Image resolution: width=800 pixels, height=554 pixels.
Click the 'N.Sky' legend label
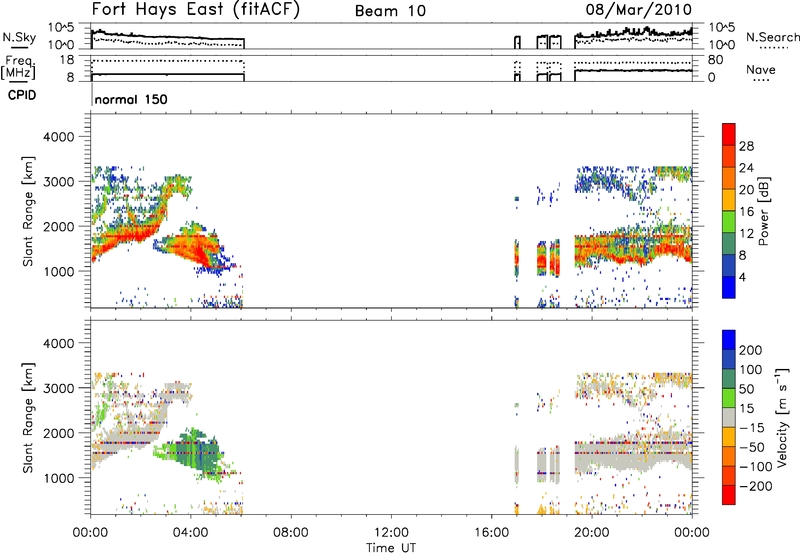[19, 37]
